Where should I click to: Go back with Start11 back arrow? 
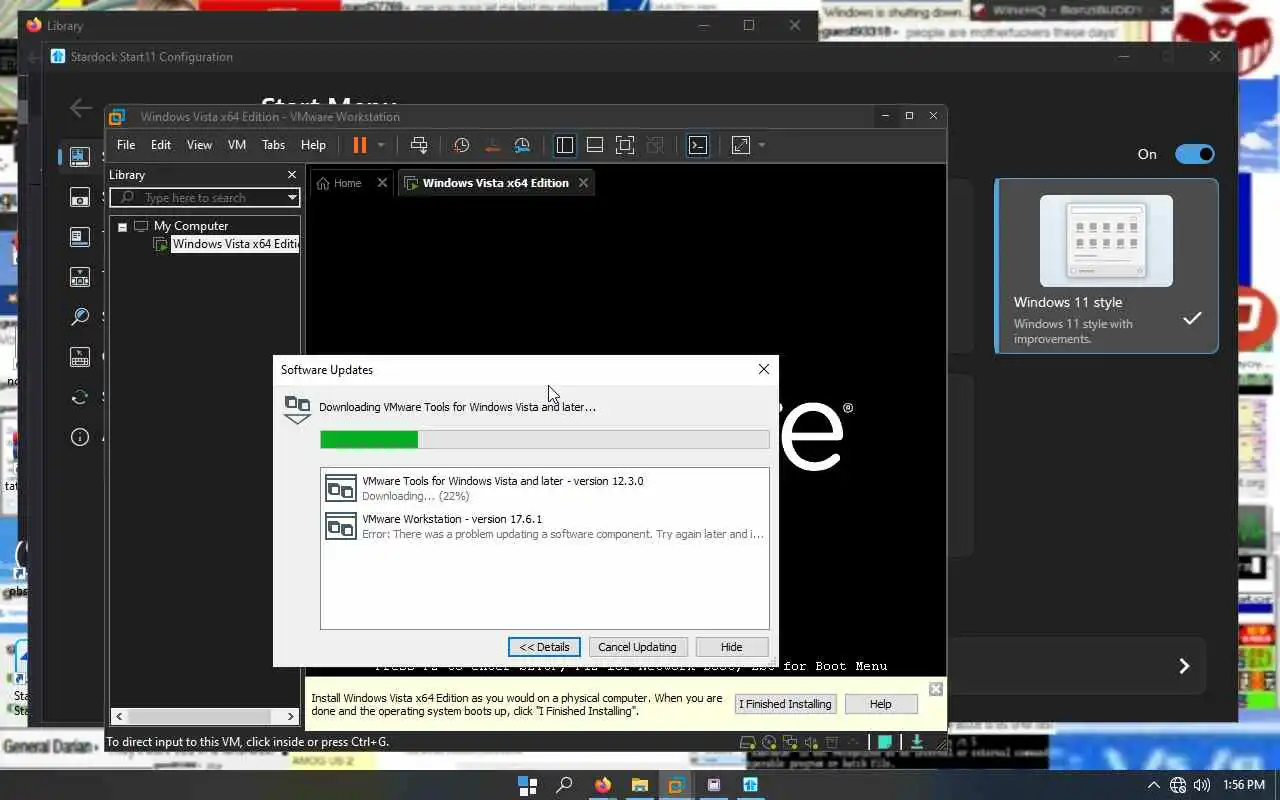[81, 109]
